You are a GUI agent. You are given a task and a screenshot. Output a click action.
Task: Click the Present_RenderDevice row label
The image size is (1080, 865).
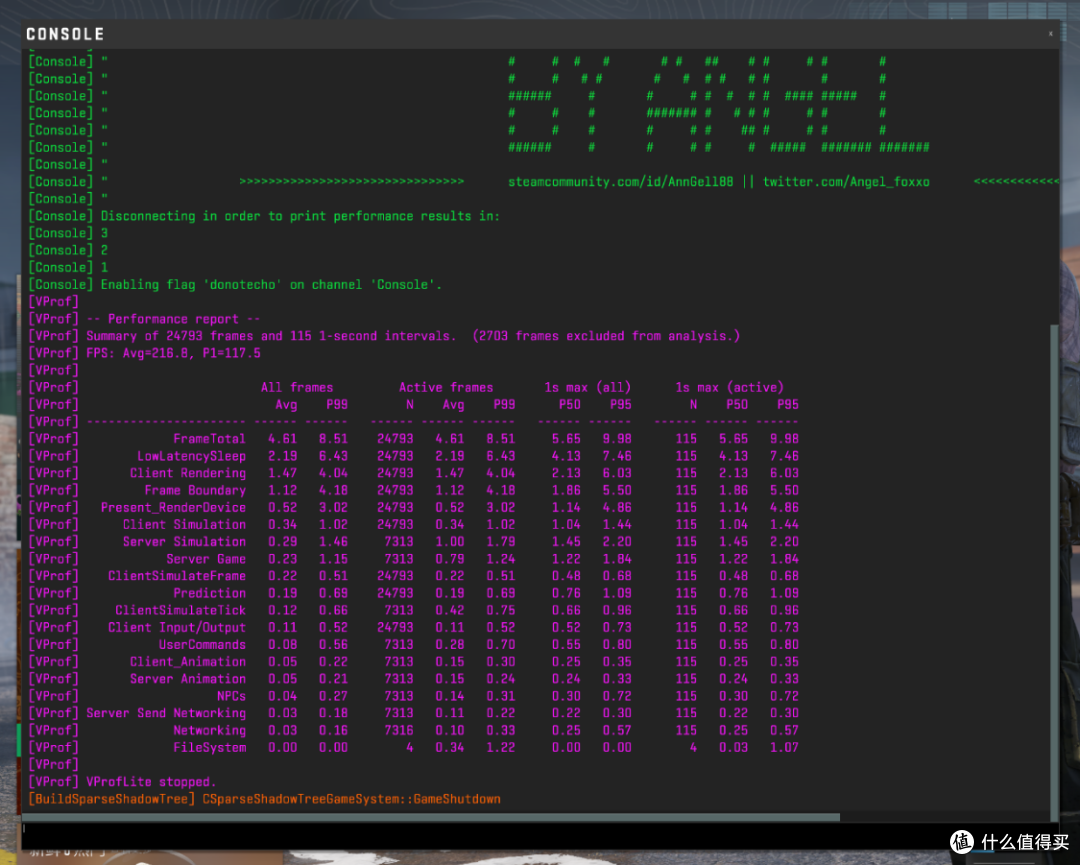pyautogui.click(x=174, y=508)
